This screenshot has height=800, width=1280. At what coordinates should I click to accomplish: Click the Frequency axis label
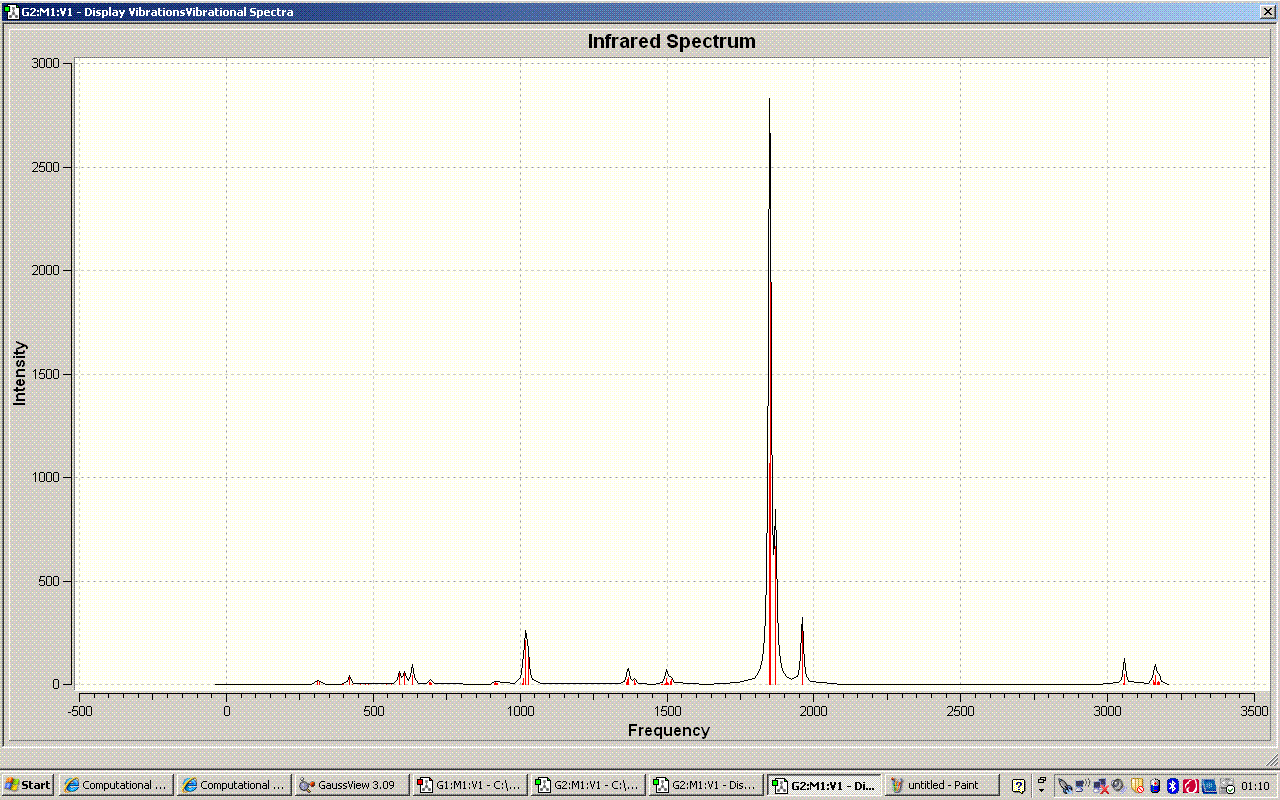pos(669,730)
